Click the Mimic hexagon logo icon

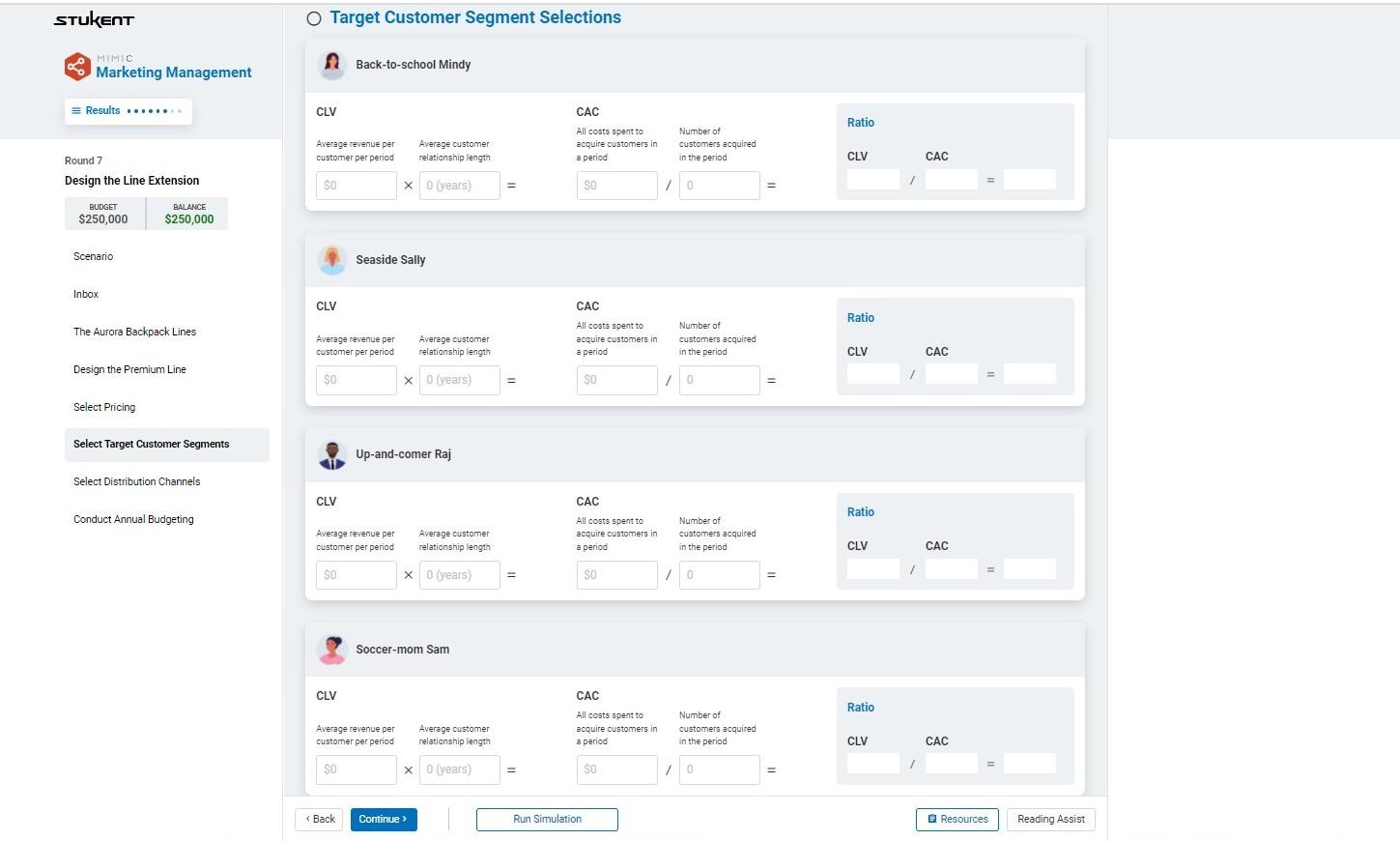coord(77,66)
